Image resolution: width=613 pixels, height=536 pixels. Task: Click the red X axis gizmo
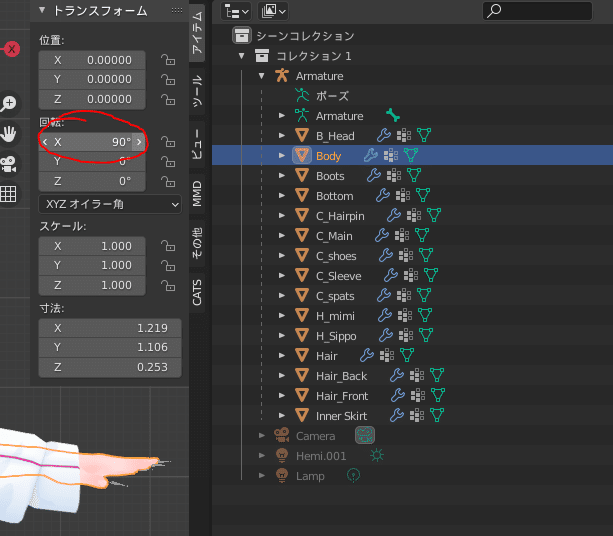click(11, 49)
